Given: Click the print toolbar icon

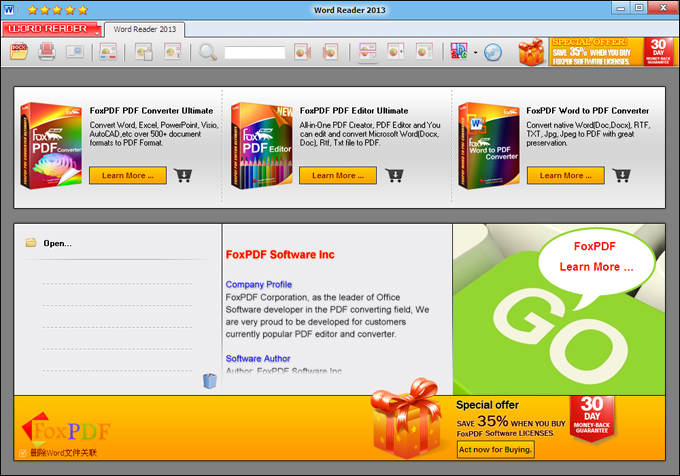Looking at the screenshot, I should (46, 52).
